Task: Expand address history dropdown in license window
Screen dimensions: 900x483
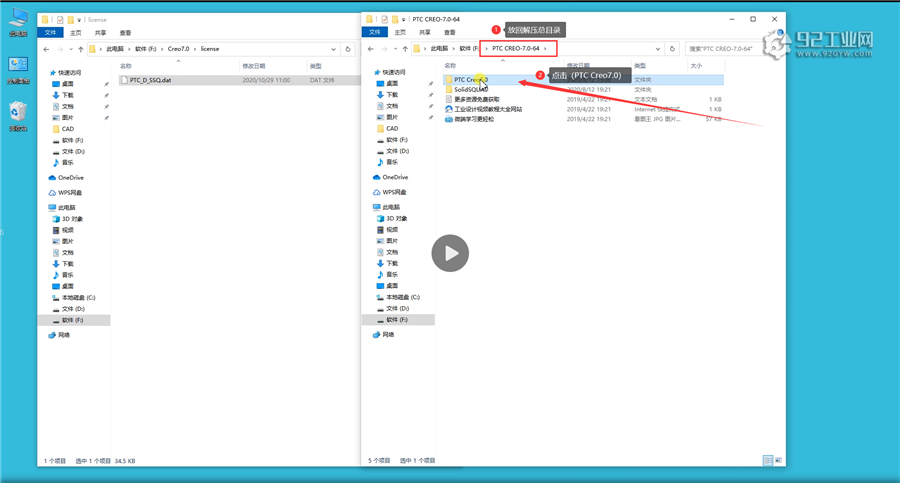Action: coord(333,49)
